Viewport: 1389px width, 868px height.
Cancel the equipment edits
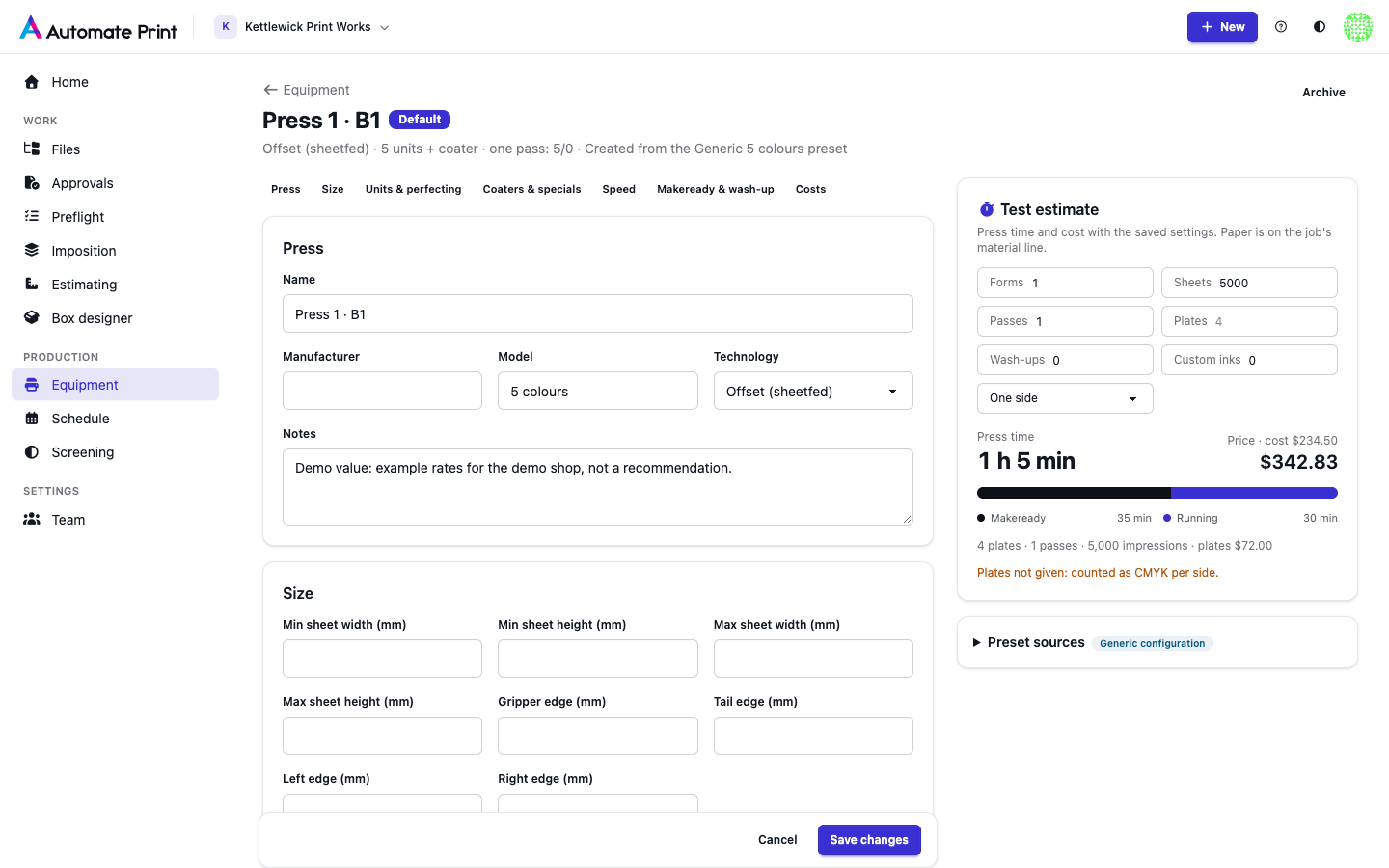point(777,840)
